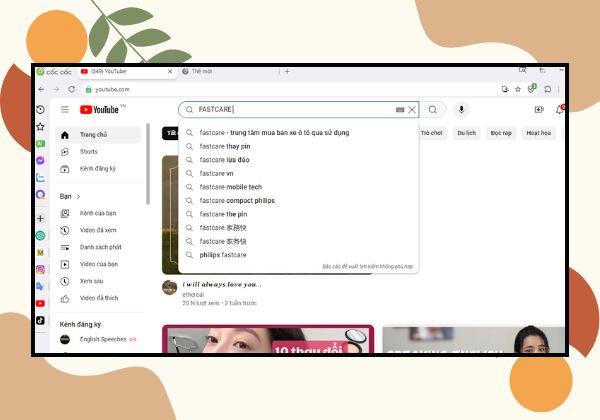Reload the page with refresh icon
Viewport: 600px width, 420px height.
pos(71,90)
